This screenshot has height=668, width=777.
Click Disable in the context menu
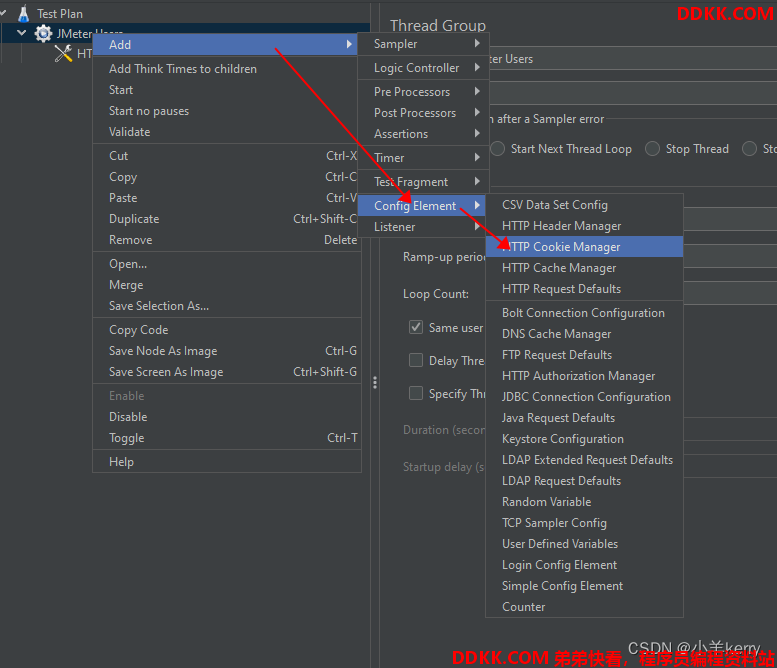tap(226, 417)
